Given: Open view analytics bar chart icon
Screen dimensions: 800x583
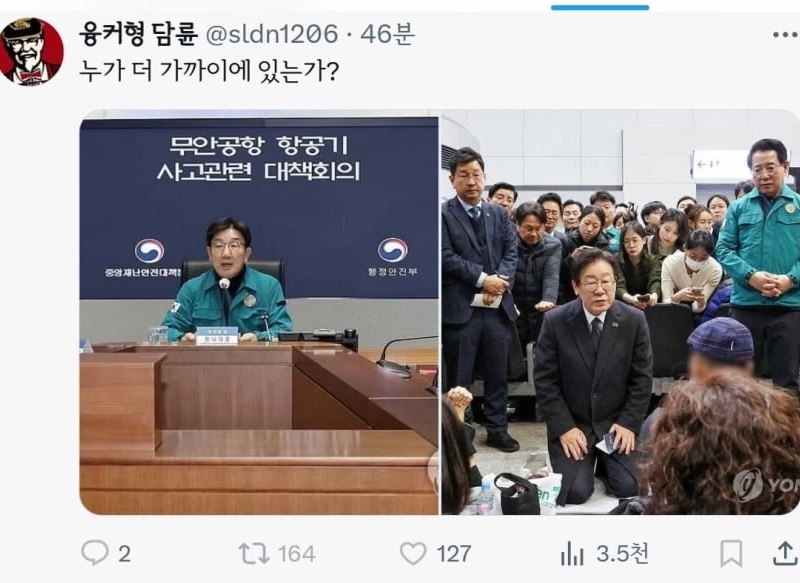Looking at the screenshot, I should (572, 553).
